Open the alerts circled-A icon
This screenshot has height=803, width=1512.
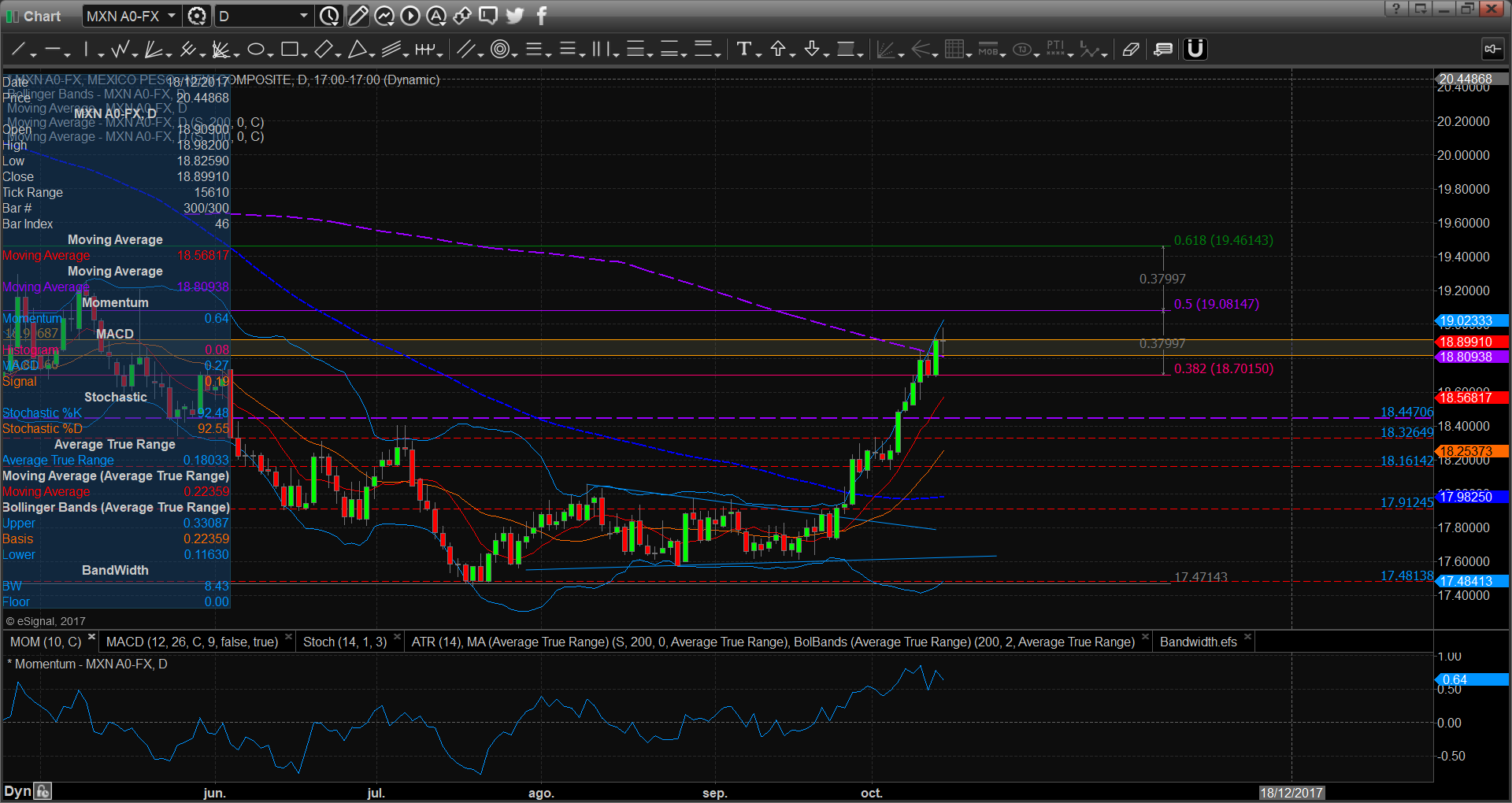click(436, 16)
